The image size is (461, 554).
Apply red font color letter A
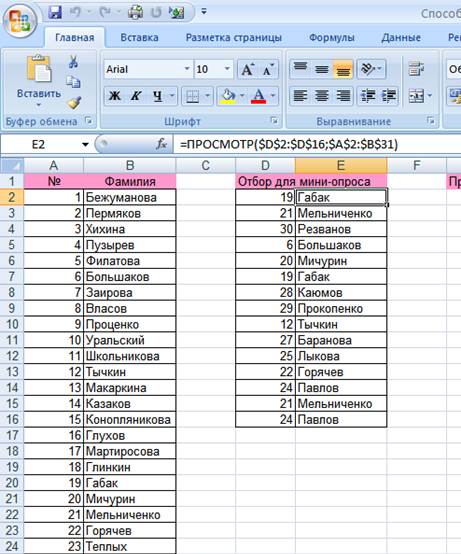click(259, 96)
